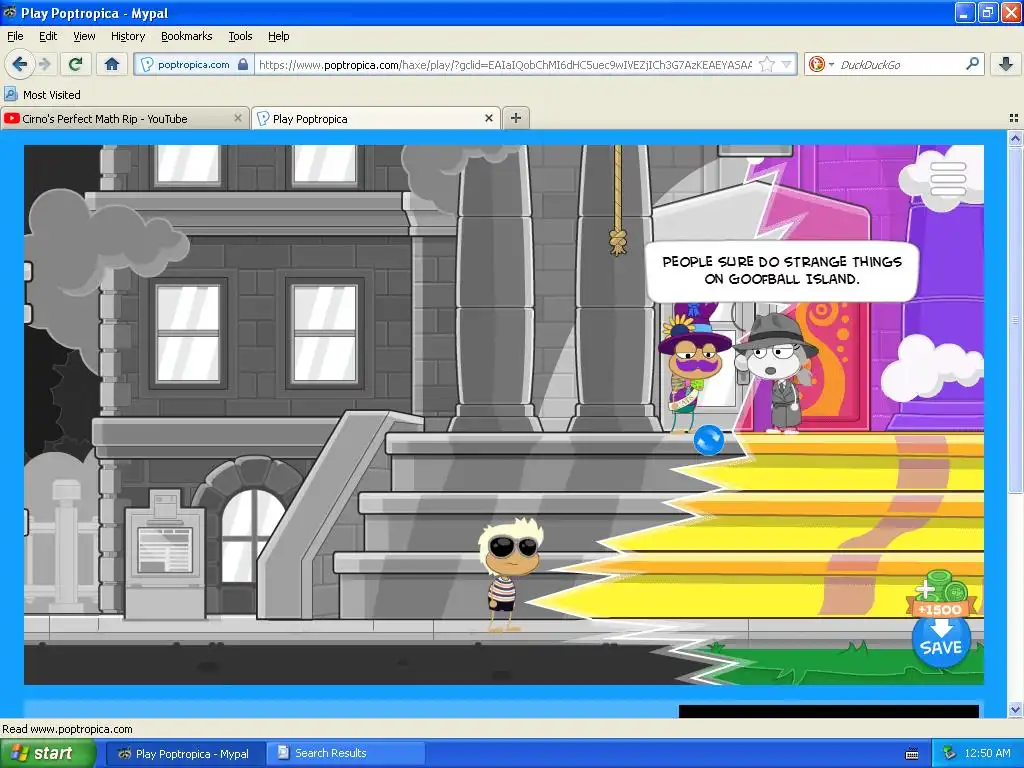Click the search magnifier icon
Viewport: 1024px width, 768px height.
click(x=972, y=64)
